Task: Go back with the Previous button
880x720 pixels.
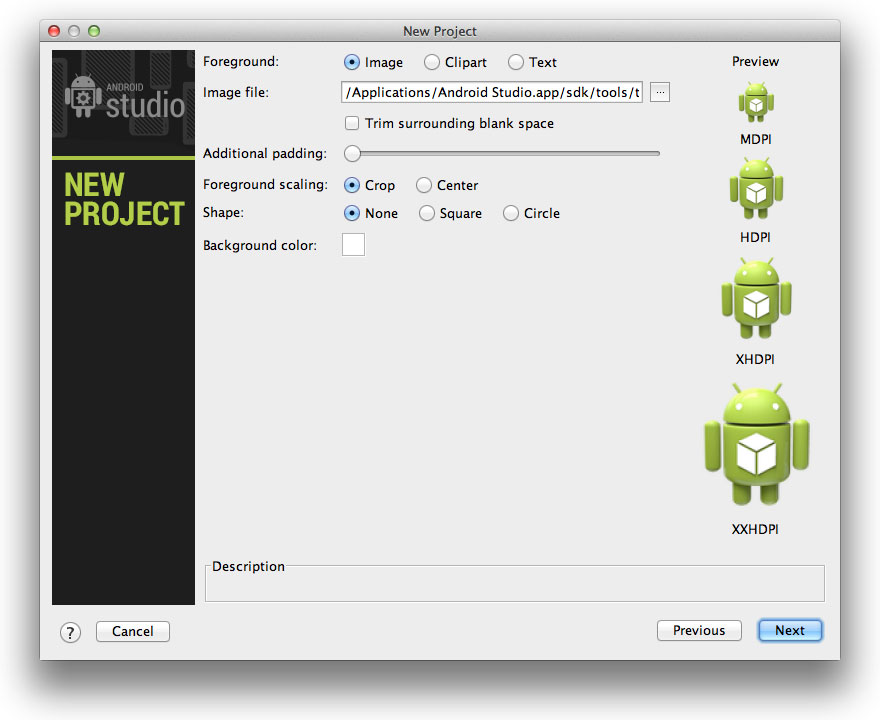Action: point(699,630)
